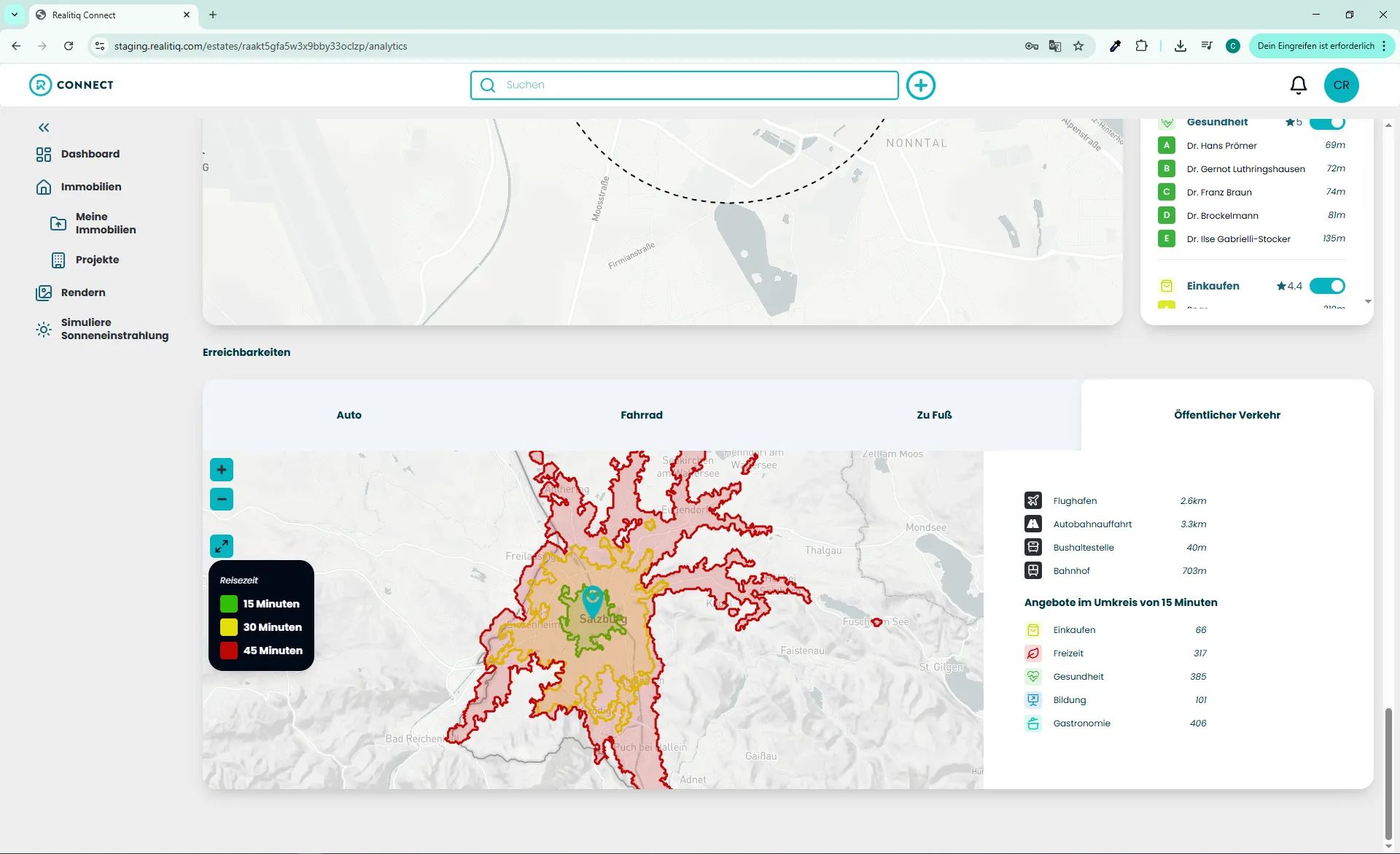Switch to the Auto tab
1400x854 pixels.
coord(349,415)
